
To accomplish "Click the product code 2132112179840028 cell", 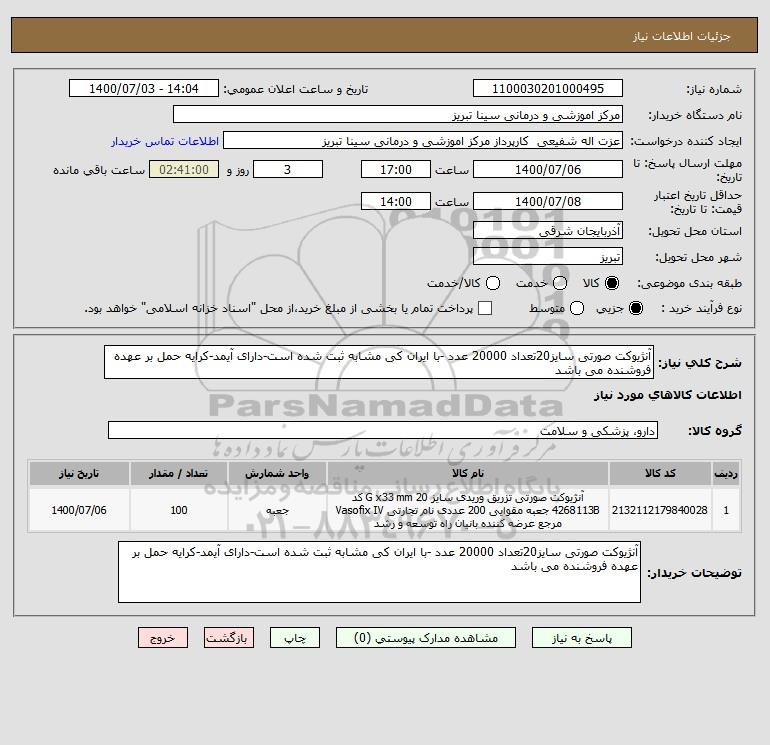I will point(660,510).
